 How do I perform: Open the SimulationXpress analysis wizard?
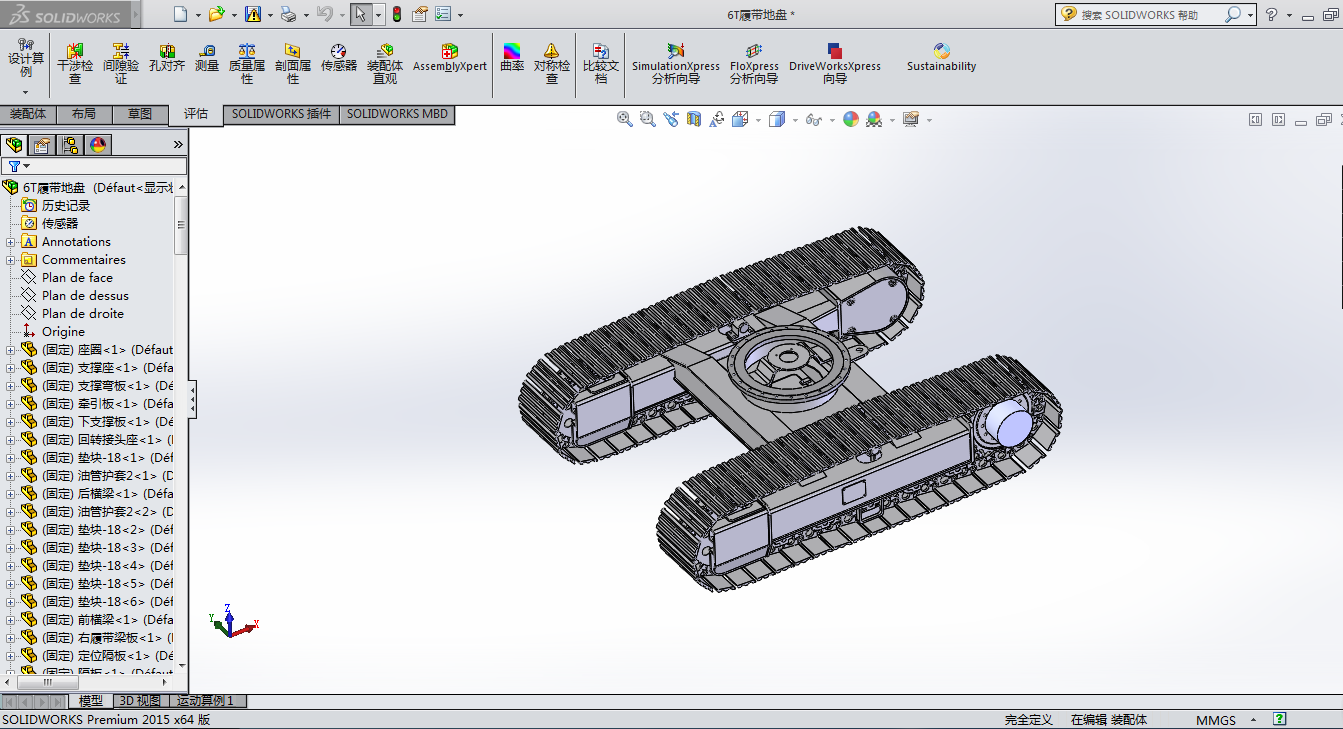[x=675, y=62]
